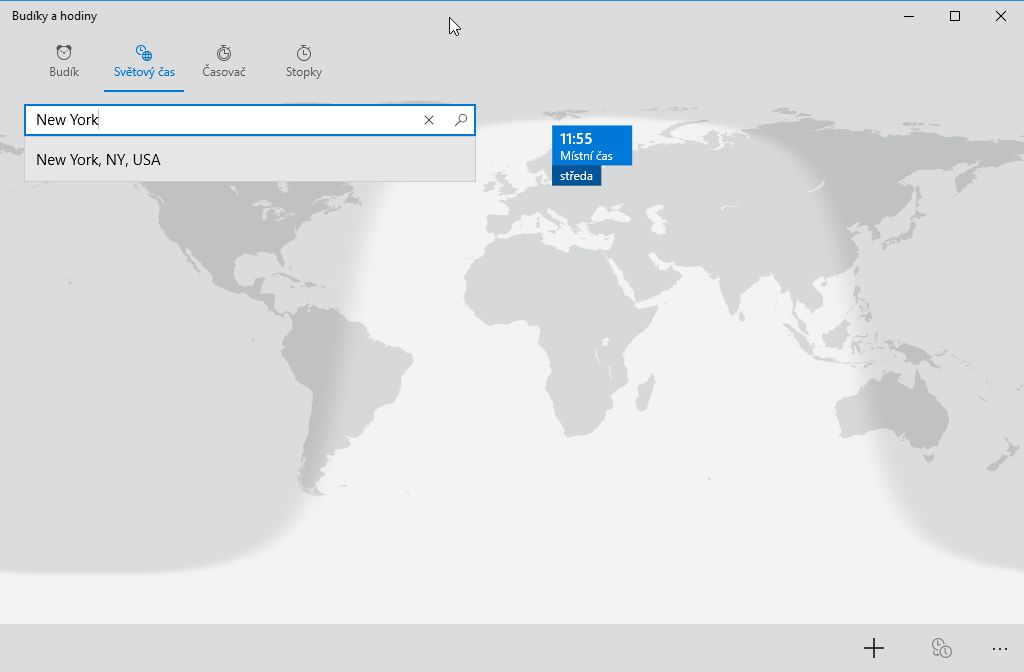The width and height of the screenshot is (1024, 672).
Task: Click the 11:55 Místní čas tile
Action: 592,146
